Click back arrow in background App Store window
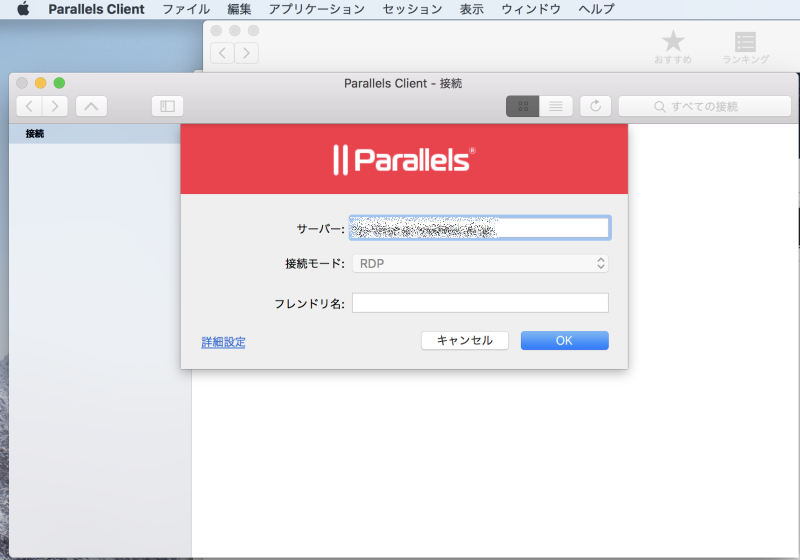 (x=222, y=53)
